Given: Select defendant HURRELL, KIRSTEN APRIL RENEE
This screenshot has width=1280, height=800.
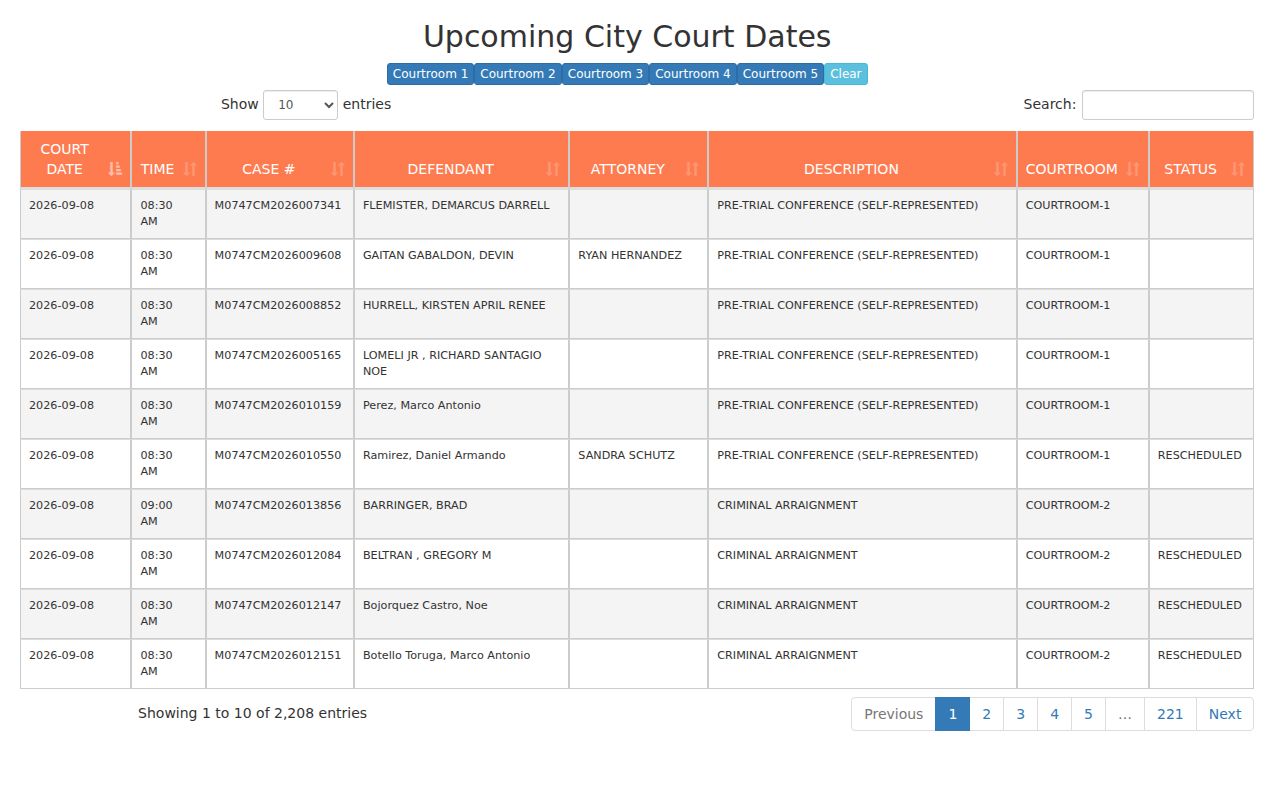Looking at the screenshot, I should [454, 305].
